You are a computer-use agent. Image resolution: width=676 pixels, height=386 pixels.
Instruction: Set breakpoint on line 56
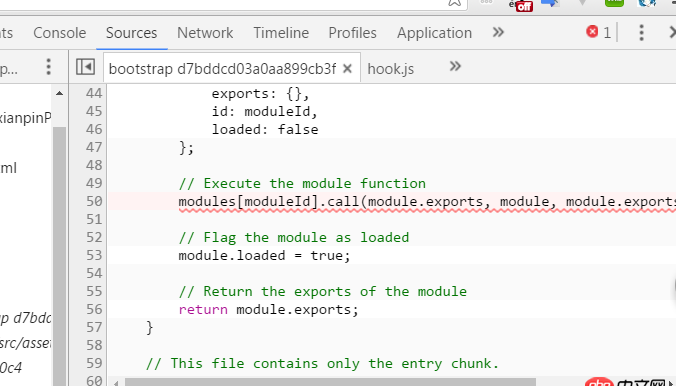coord(94,309)
